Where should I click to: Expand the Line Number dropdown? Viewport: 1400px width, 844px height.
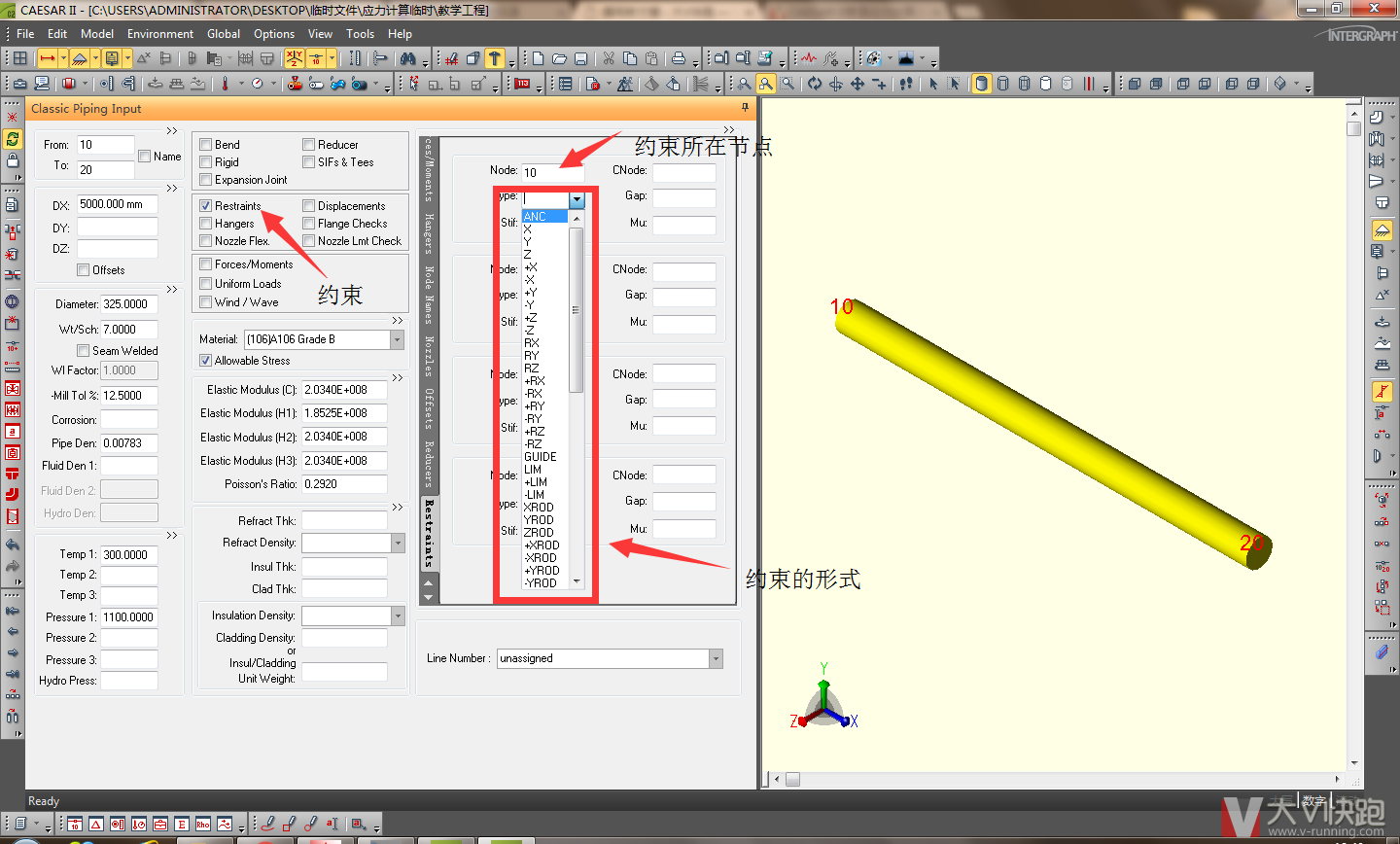tap(716, 659)
